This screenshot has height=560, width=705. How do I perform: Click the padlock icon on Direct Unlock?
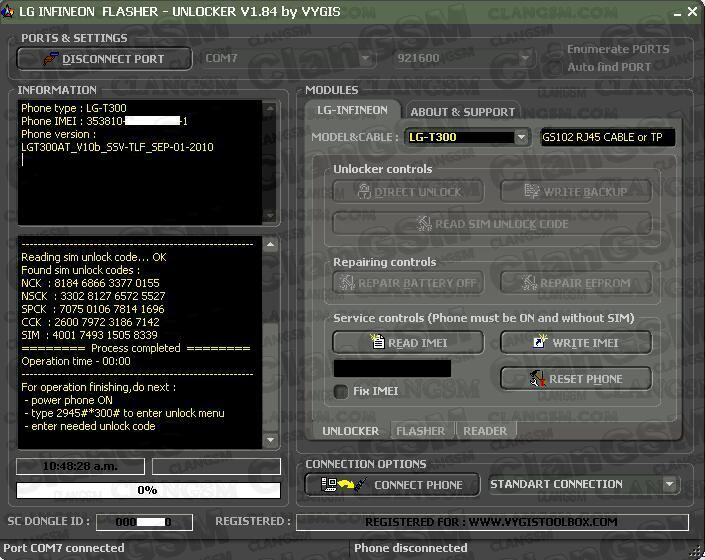(364, 191)
